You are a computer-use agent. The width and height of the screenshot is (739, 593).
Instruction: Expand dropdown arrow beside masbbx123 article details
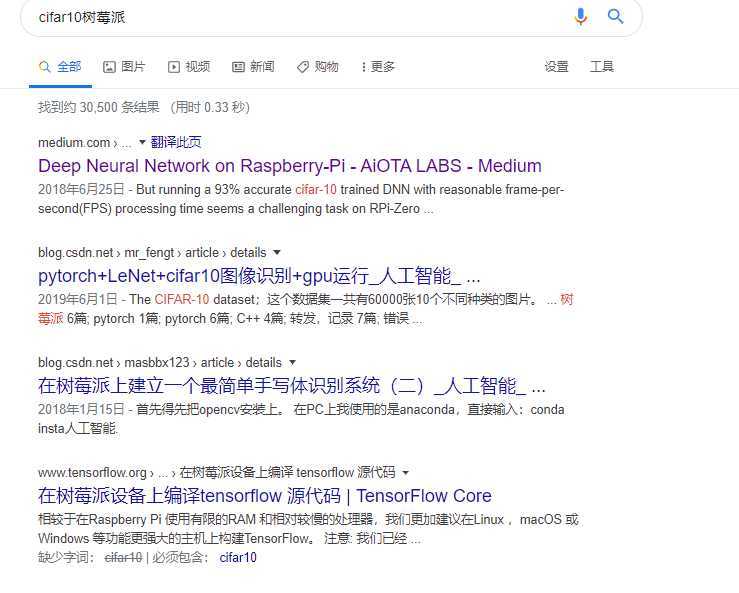292,362
